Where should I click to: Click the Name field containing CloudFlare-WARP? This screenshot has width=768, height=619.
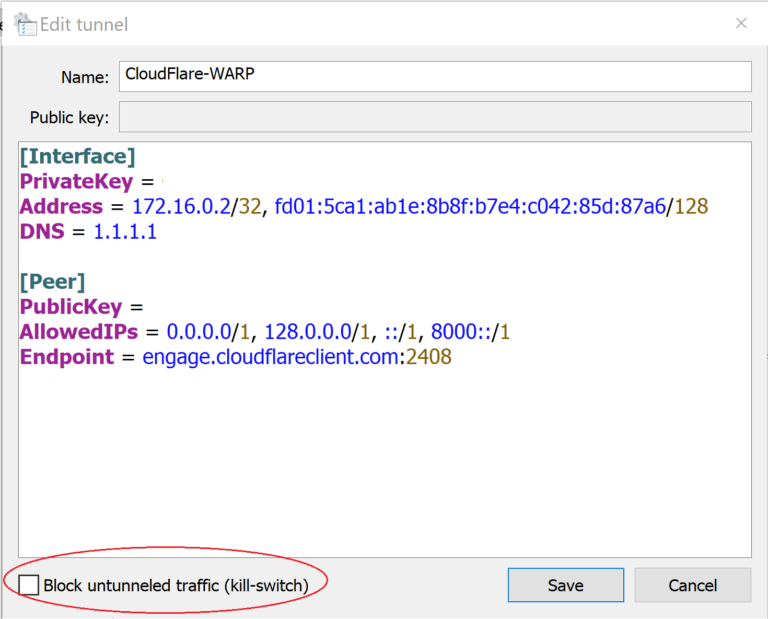tap(435, 75)
